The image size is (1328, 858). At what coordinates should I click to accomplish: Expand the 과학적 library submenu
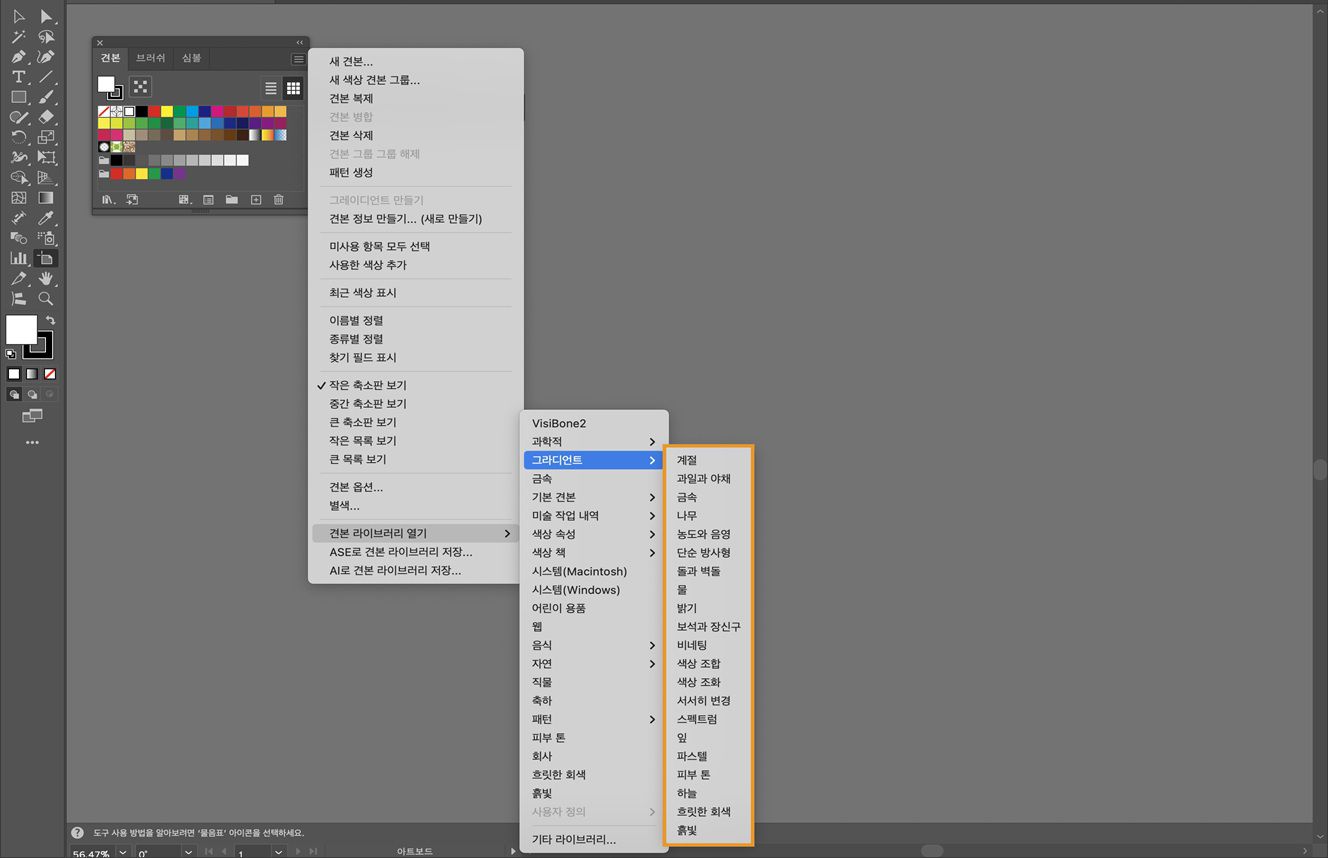(594, 441)
